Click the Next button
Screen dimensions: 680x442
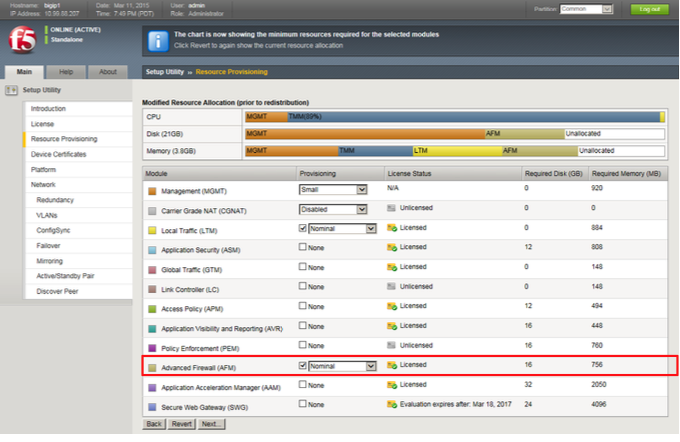tap(211, 424)
